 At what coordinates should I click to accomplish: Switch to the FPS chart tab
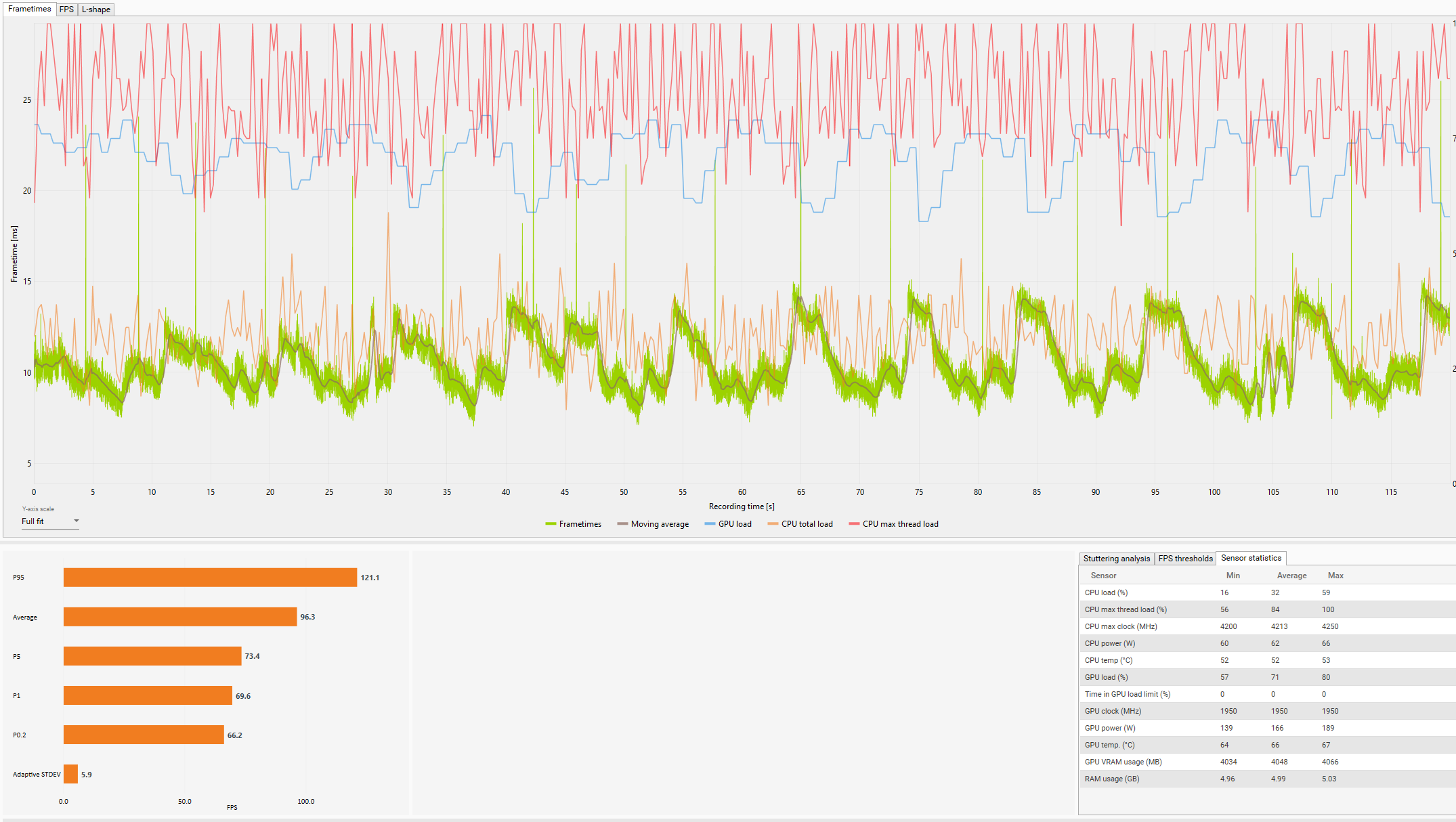coord(66,9)
